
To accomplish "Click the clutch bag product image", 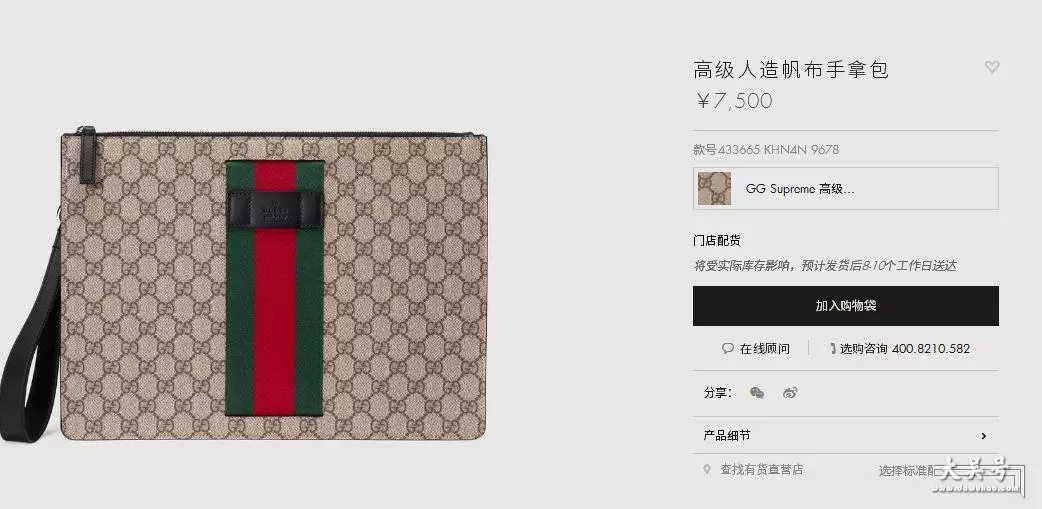I will click(x=246, y=284).
